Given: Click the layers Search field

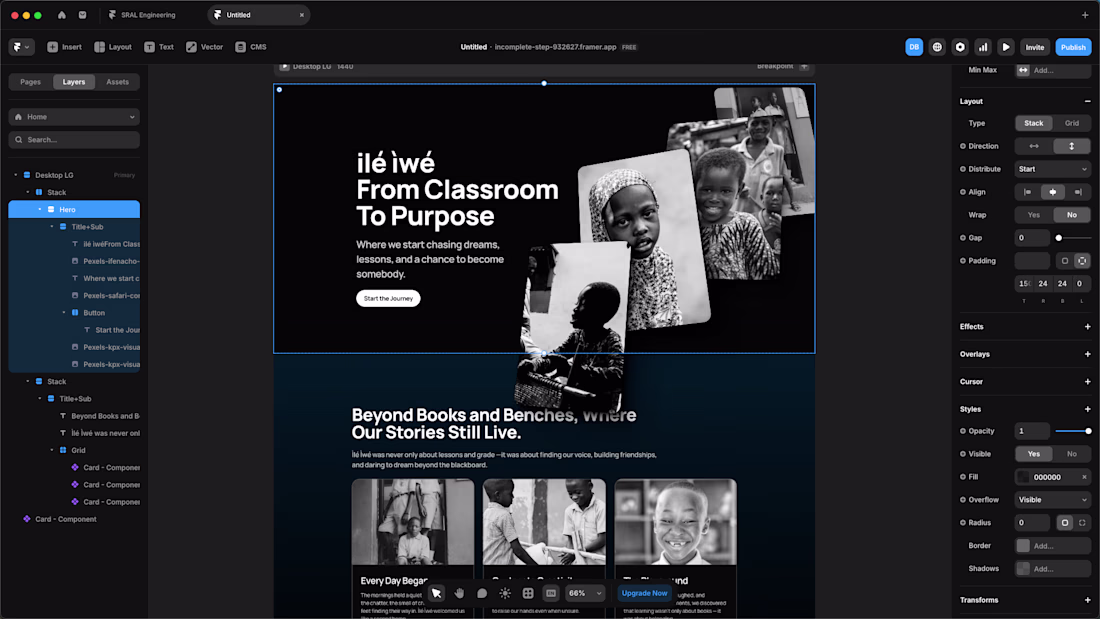Looking at the screenshot, I should tap(74, 140).
